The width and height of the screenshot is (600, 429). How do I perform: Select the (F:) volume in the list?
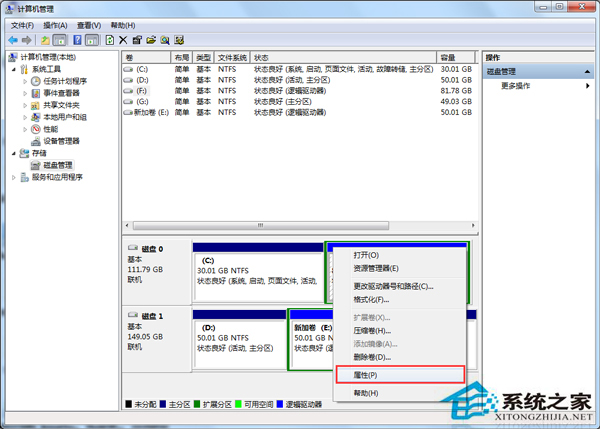pyautogui.click(x=142, y=91)
